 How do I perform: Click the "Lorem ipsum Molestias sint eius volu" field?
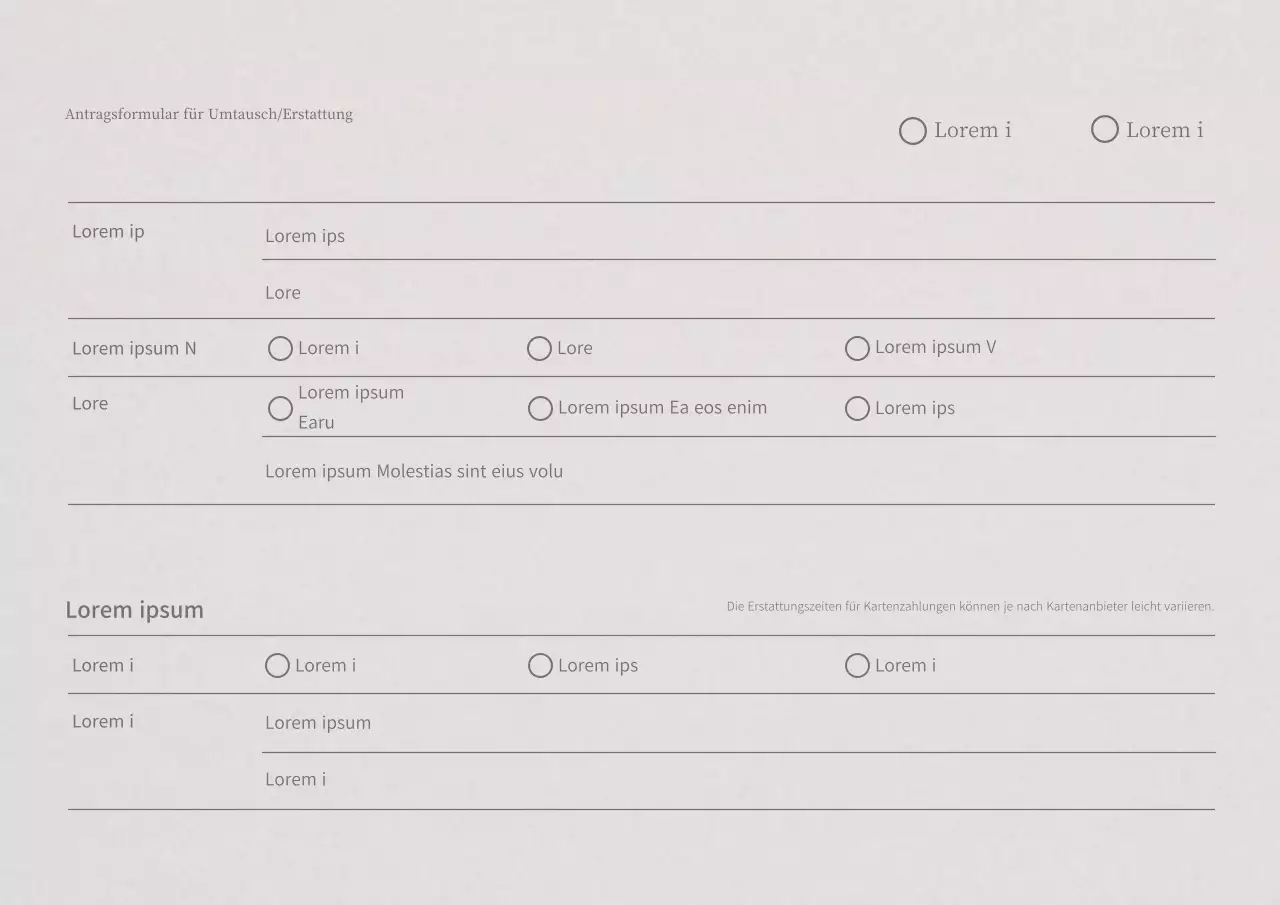[x=738, y=472]
